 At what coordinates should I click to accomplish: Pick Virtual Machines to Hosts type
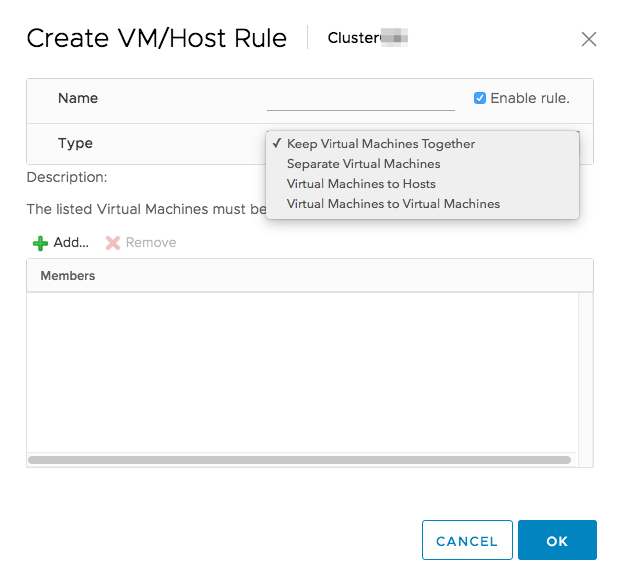[x=360, y=184]
